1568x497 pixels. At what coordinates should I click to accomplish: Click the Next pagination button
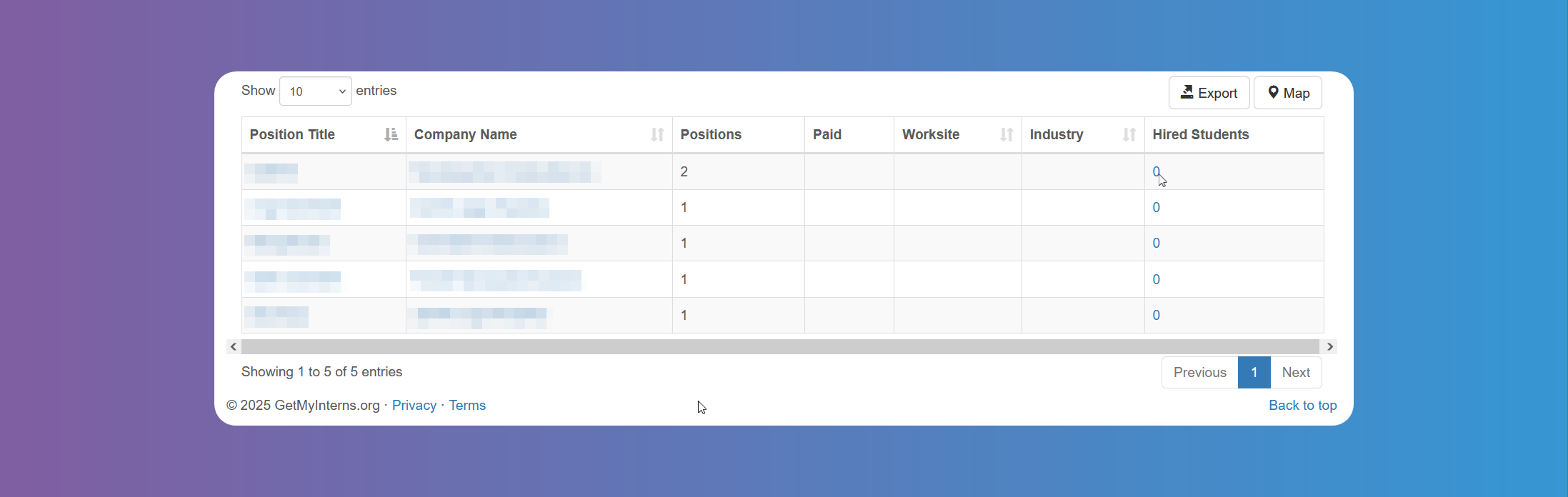[x=1296, y=372]
